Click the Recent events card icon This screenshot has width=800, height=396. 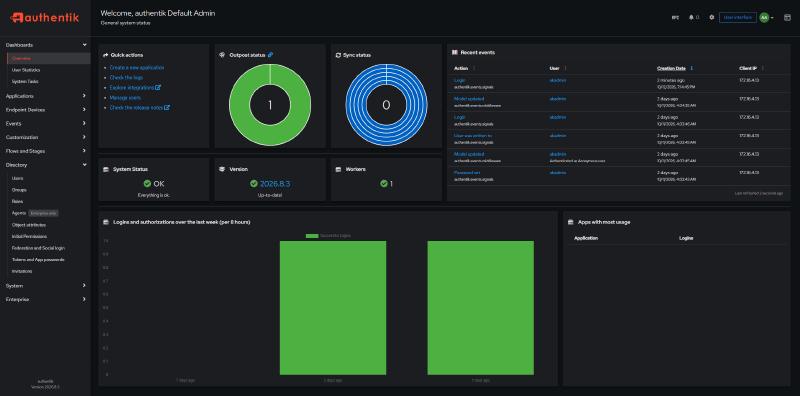coord(454,52)
